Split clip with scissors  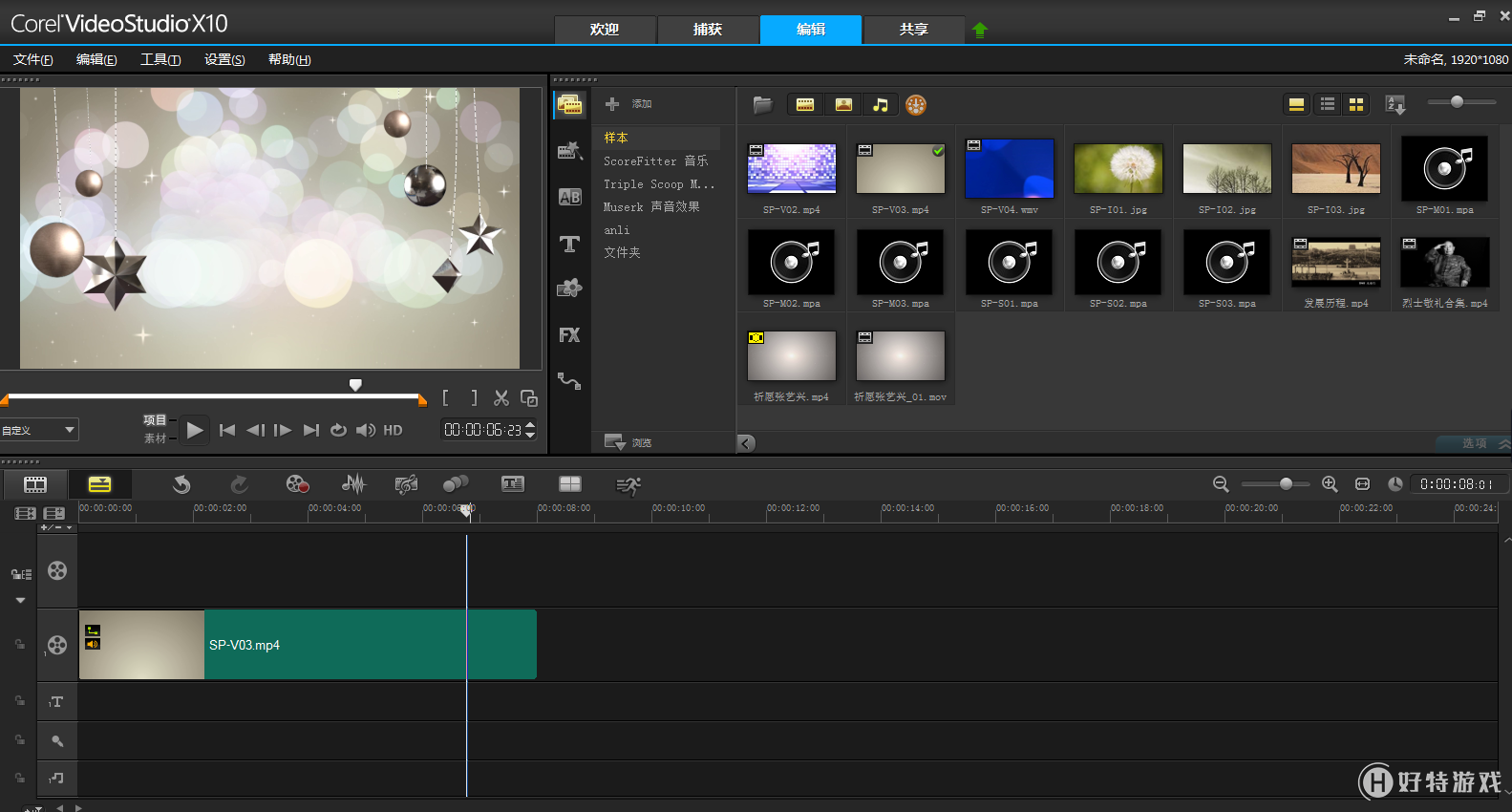501,398
